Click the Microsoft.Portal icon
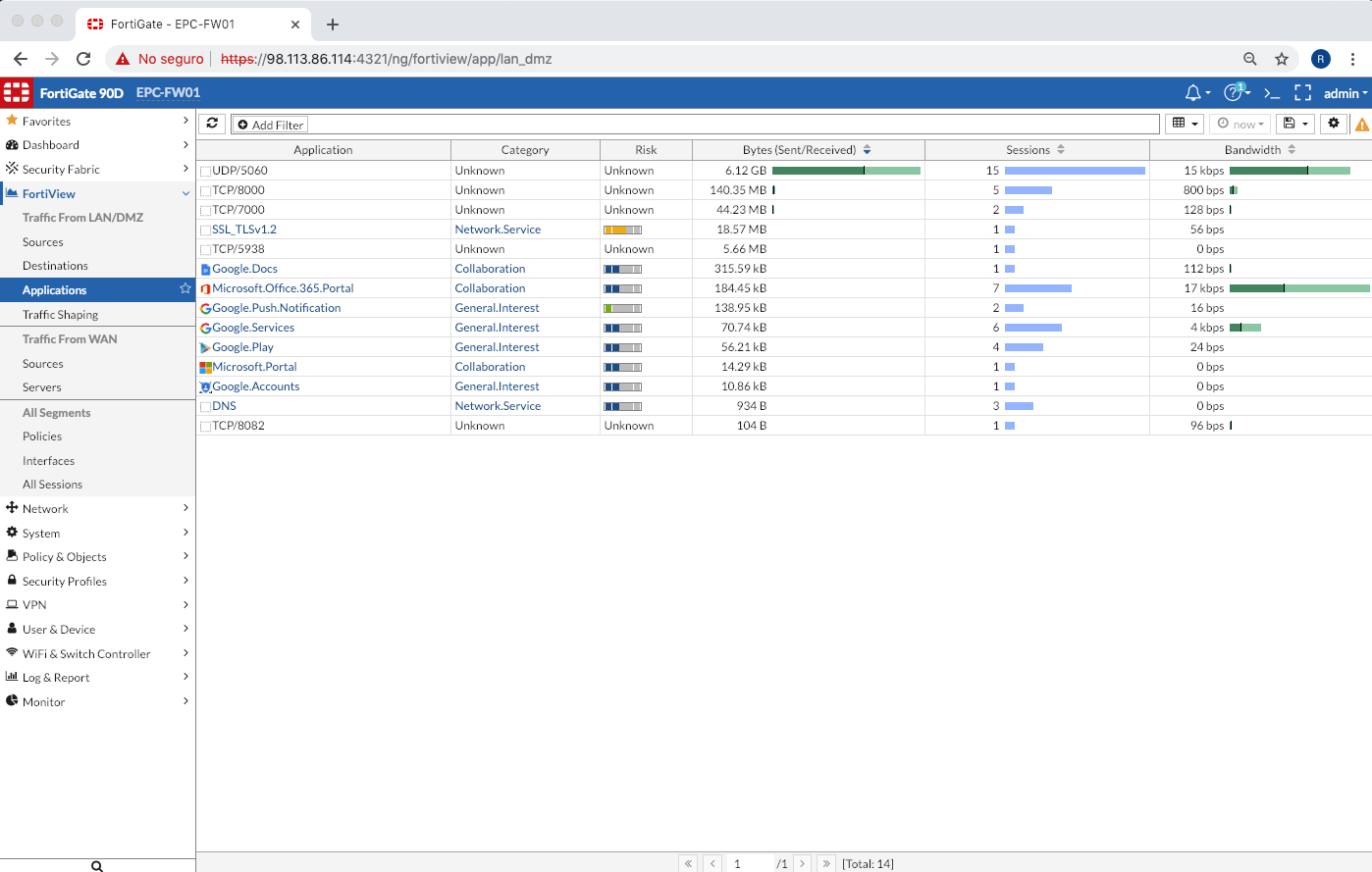Viewport: 1372px width, 872px height. 205,367
